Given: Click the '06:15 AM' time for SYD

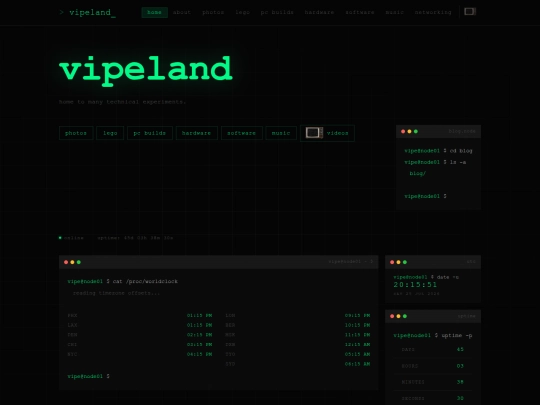Looking at the screenshot, I should (357, 364).
